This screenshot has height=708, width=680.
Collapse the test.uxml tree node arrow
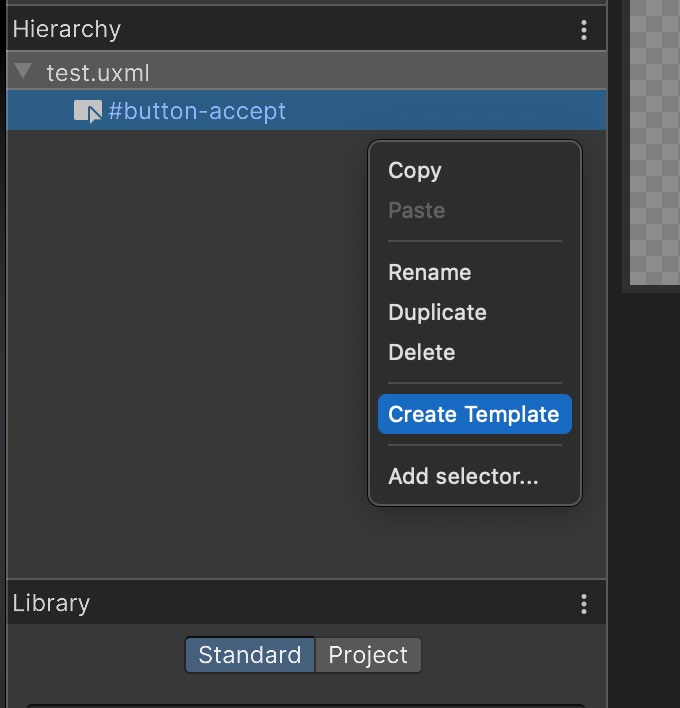[23, 71]
